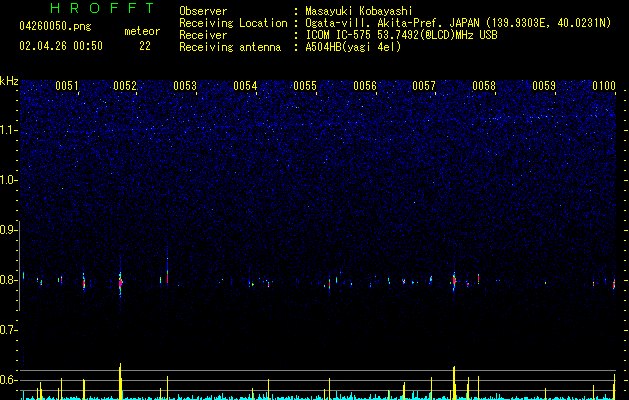Click the 0059 time marker
This screenshot has width=629, height=400.
click(544, 86)
